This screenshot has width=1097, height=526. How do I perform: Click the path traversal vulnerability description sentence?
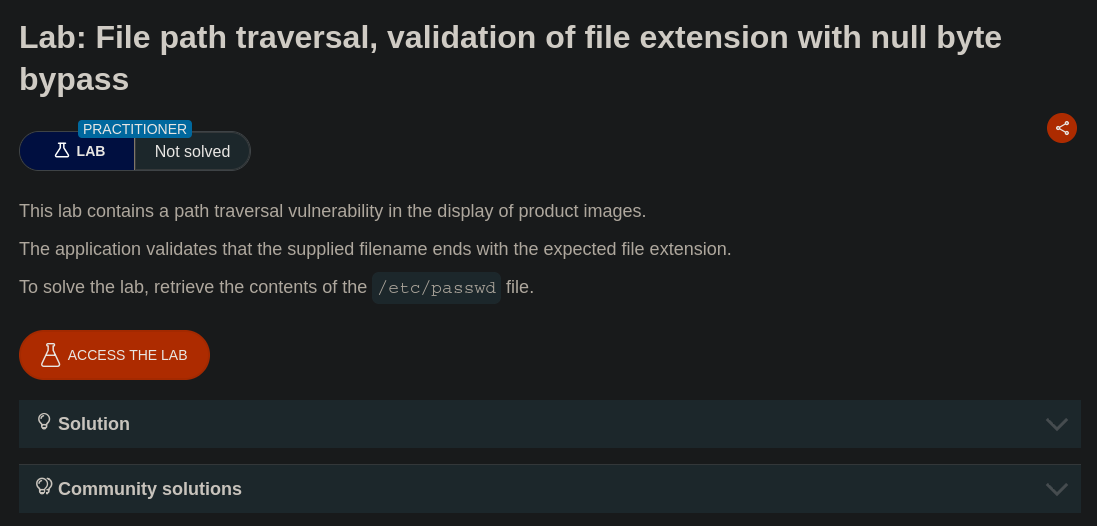(x=332, y=211)
